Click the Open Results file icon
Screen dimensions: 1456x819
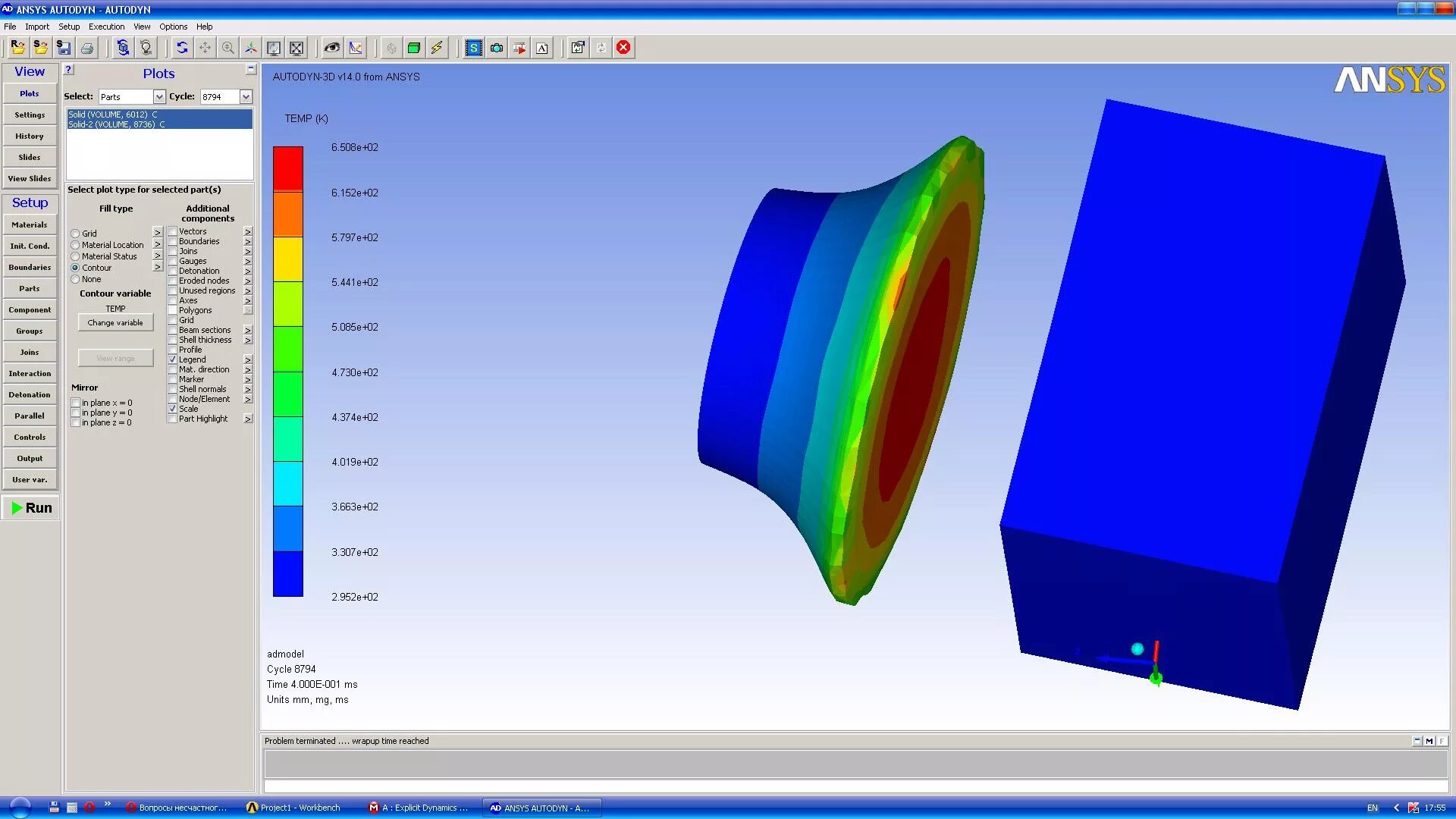pos(17,48)
